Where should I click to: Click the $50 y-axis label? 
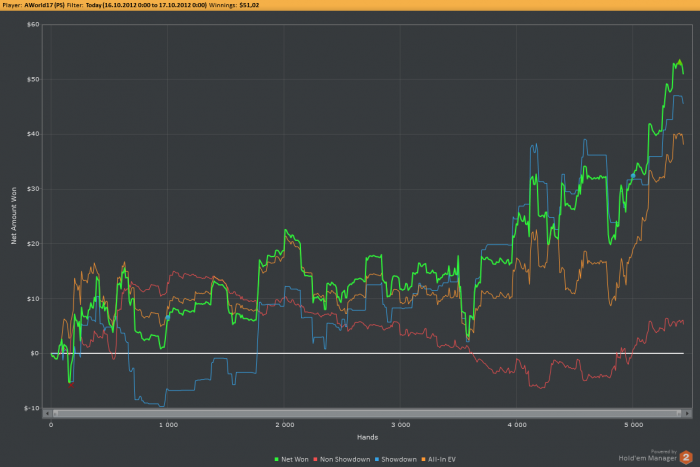coord(33,79)
